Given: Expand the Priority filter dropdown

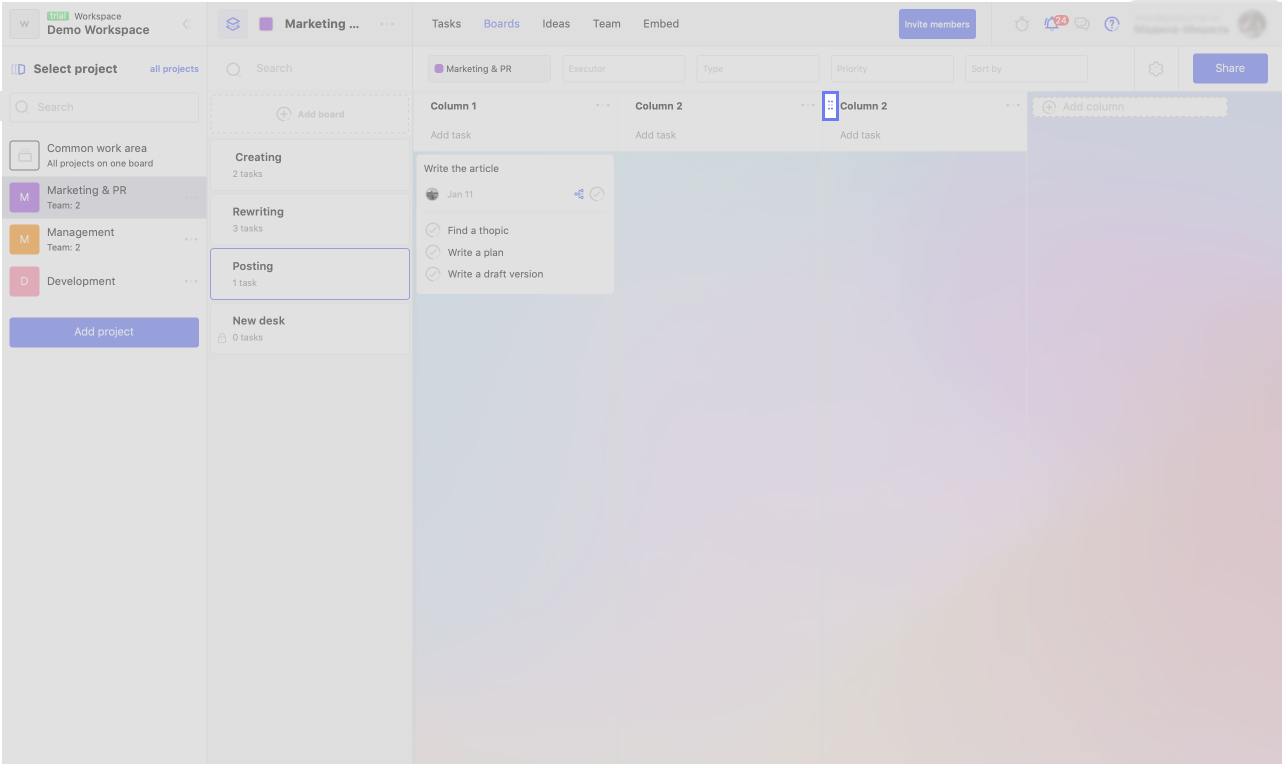Looking at the screenshot, I should (891, 69).
